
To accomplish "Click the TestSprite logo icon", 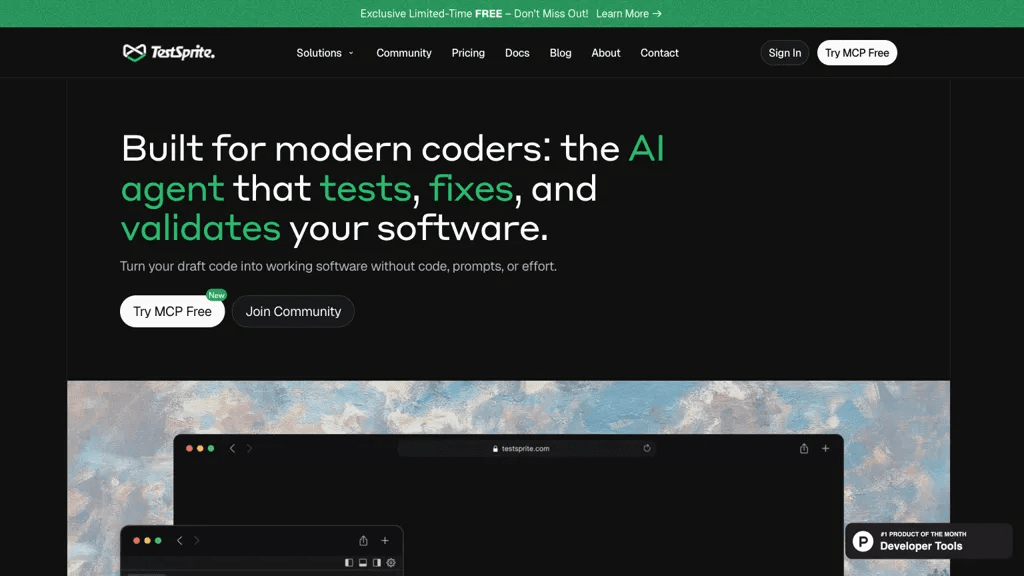I will point(135,53).
